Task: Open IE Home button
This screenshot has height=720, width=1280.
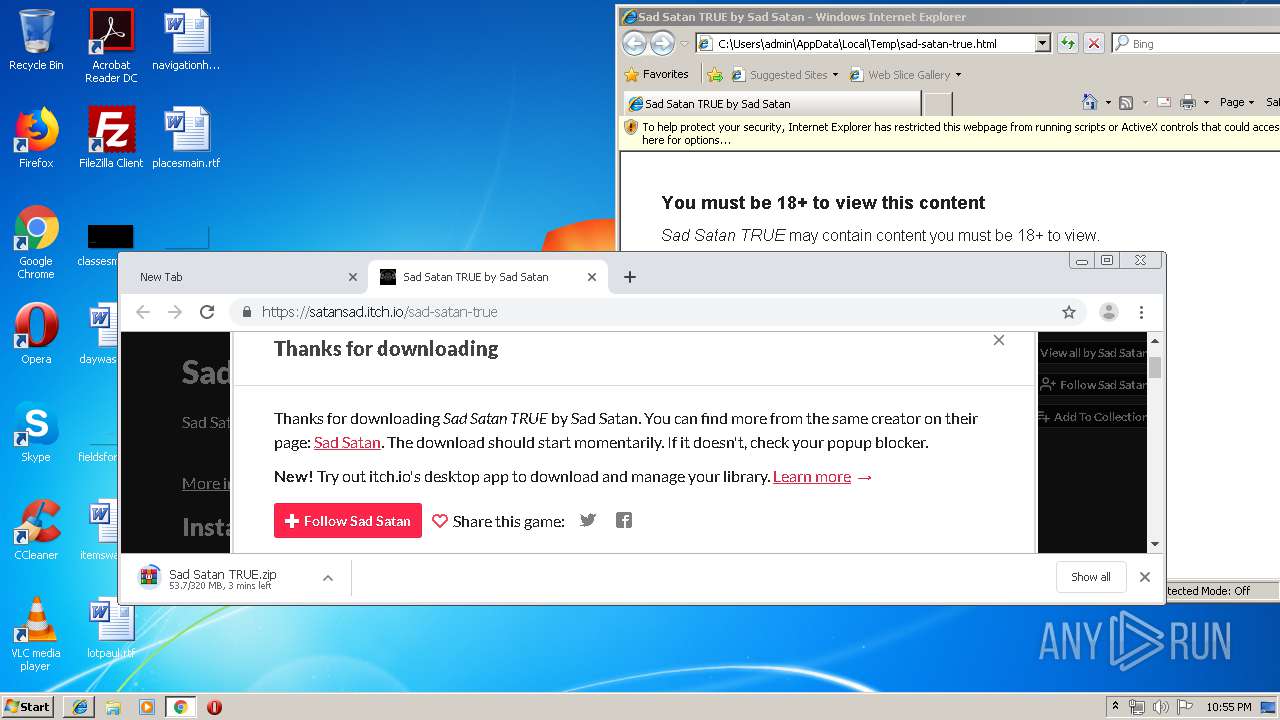Action: click(x=1090, y=102)
